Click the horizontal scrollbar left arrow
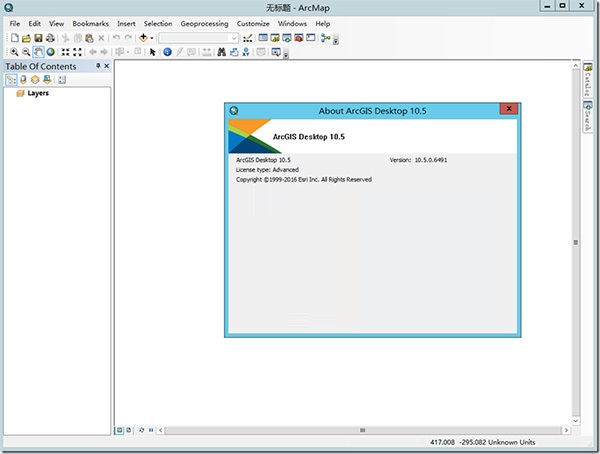The image size is (600, 454). coord(160,430)
